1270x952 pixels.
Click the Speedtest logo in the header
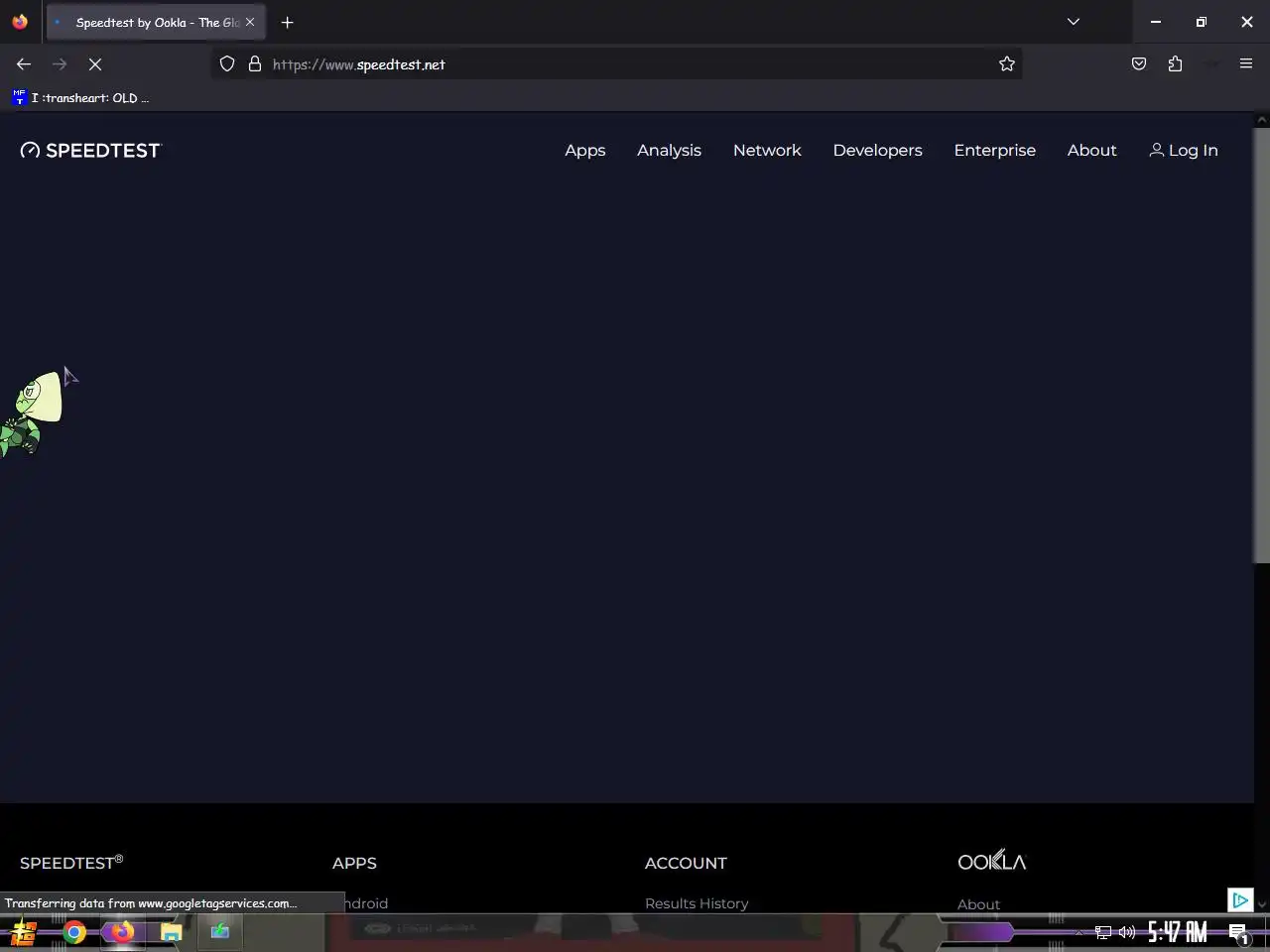pyautogui.click(x=90, y=150)
